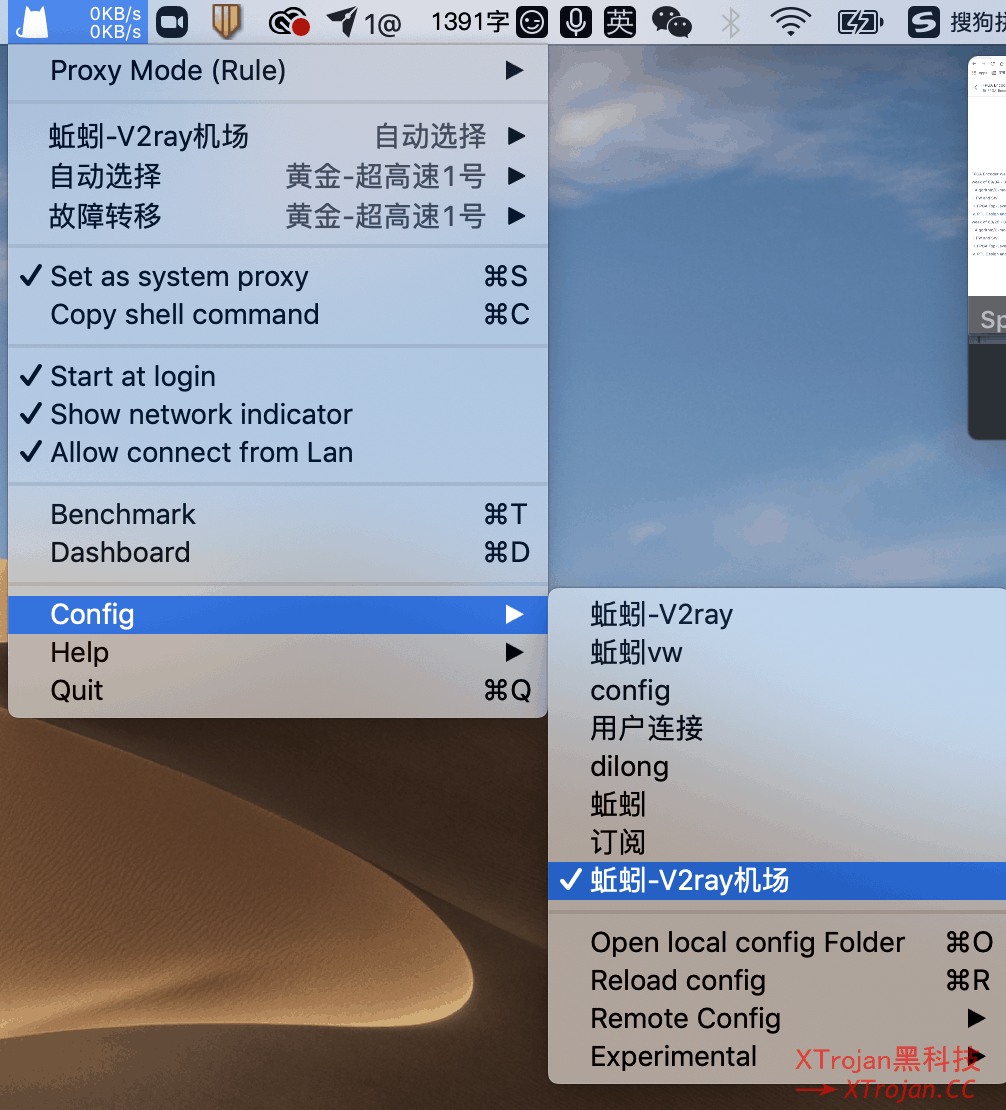Expand the 自动选择 proxy group
Image resolution: width=1006 pixels, height=1110 pixels.
[278, 176]
